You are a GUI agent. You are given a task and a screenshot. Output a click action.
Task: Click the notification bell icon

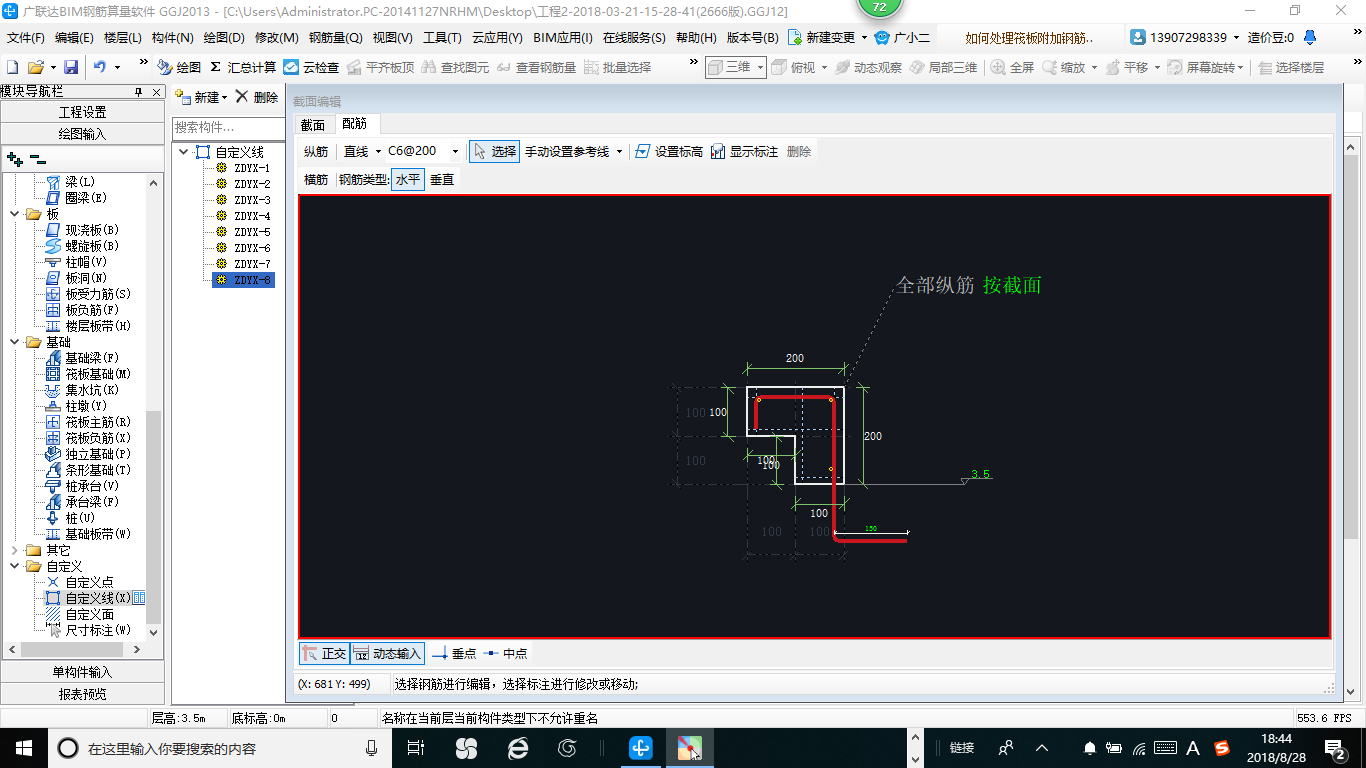[x=1310, y=37]
